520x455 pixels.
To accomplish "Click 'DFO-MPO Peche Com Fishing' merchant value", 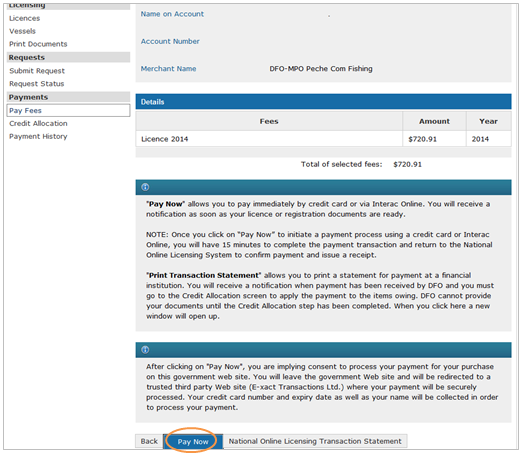I will pos(321,69).
